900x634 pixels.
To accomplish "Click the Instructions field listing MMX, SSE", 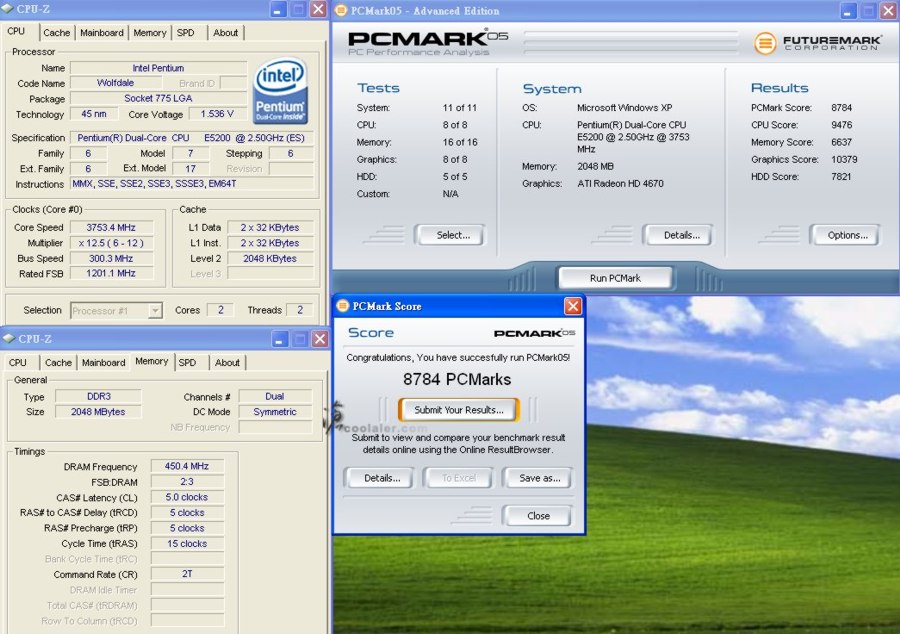I will point(192,184).
